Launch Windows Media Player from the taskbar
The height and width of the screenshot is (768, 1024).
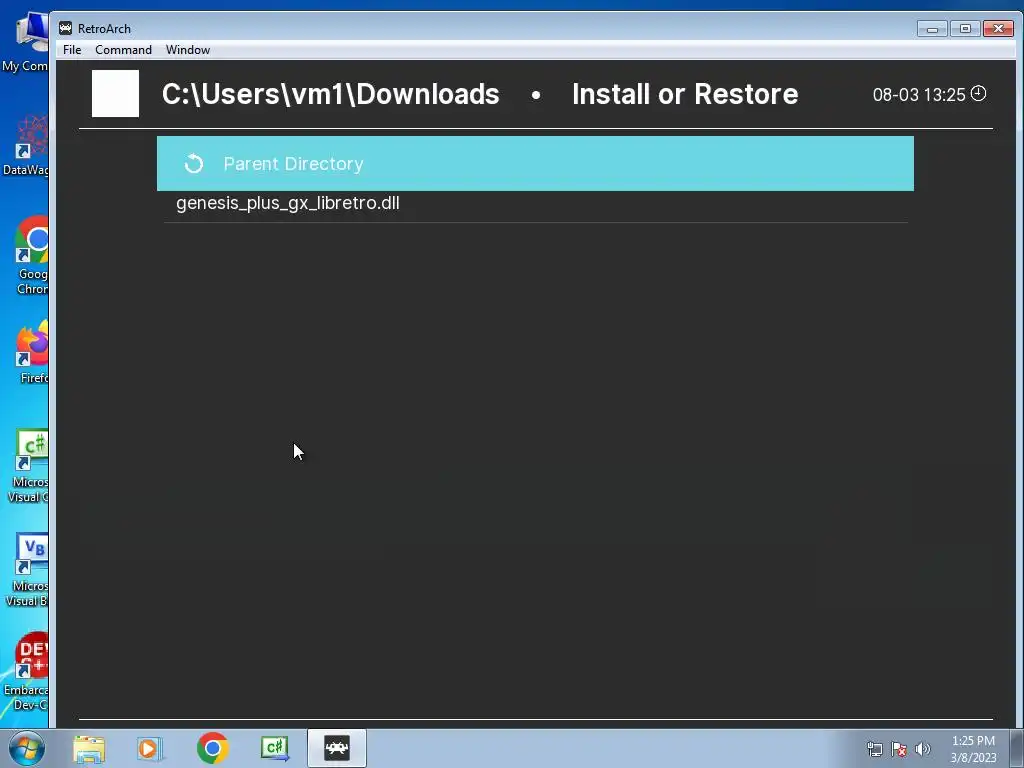click(x=150, y=749)
